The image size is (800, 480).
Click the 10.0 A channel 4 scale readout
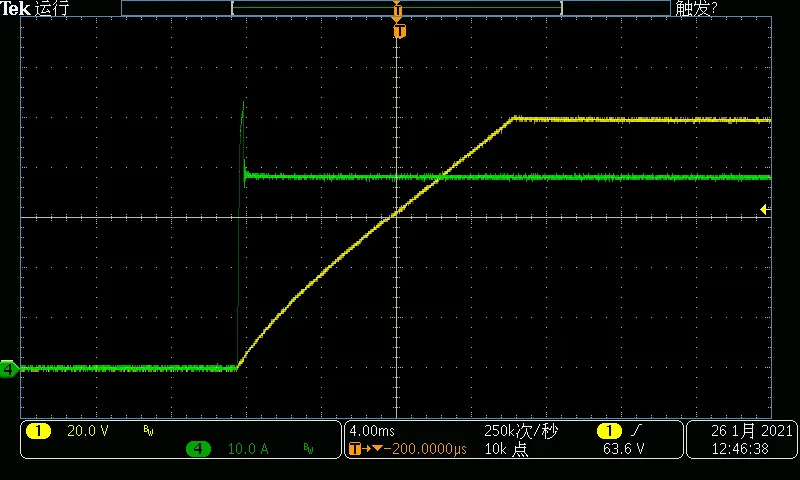coord(248,449)
